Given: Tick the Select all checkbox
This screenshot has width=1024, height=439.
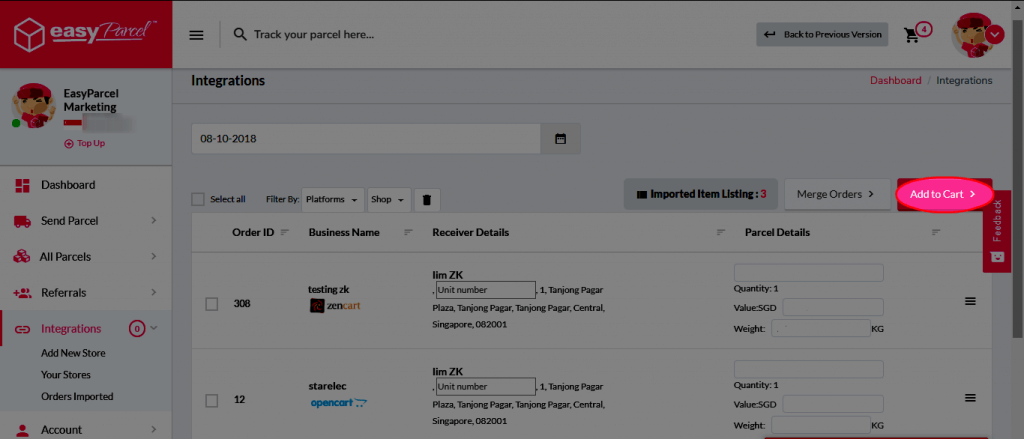Looking at the screenshot, I should [198, 199].
